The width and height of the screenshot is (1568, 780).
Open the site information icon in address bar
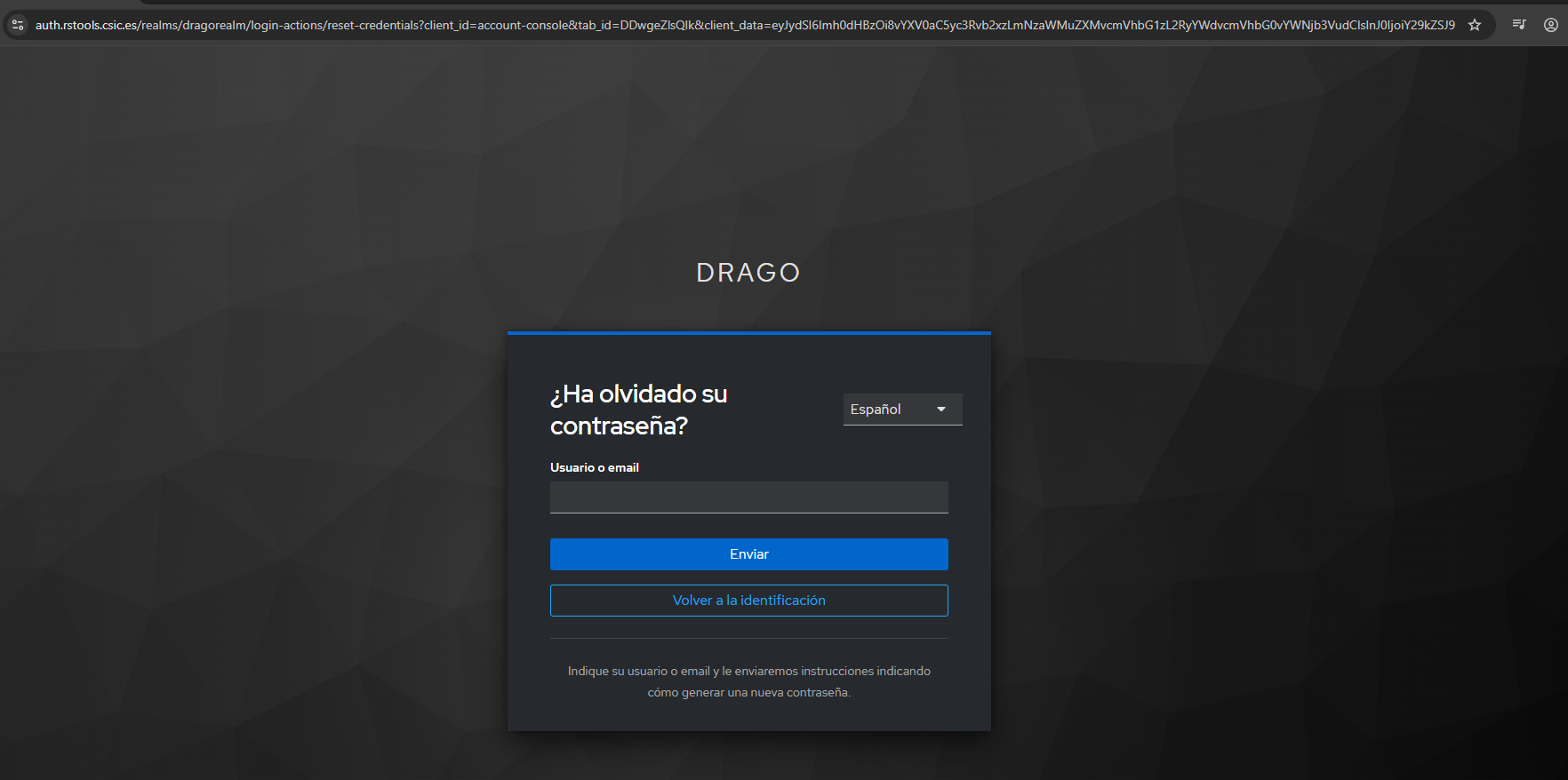(x=18, y=25)
